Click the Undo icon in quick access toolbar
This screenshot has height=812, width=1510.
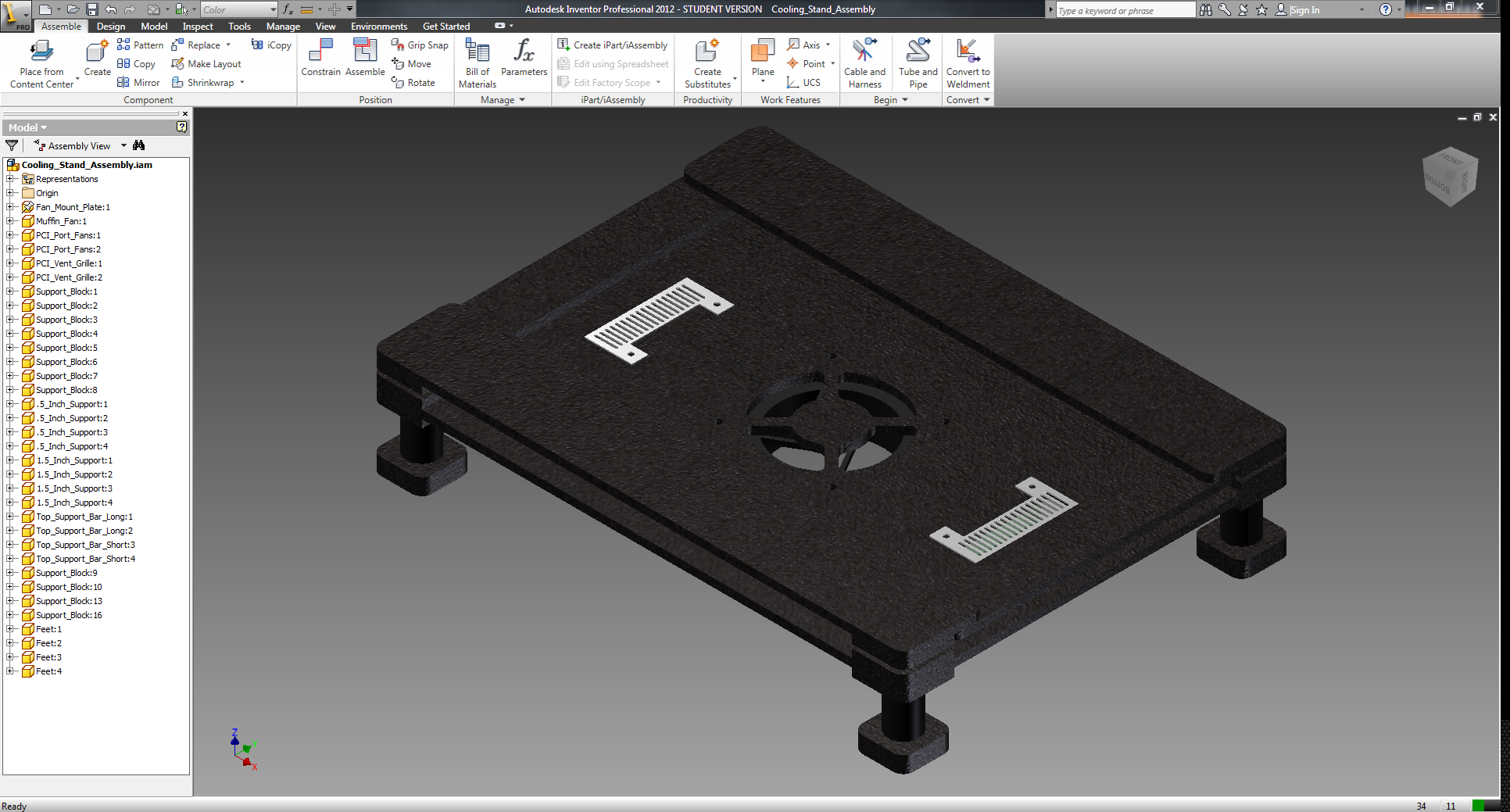tap(111, 9)
